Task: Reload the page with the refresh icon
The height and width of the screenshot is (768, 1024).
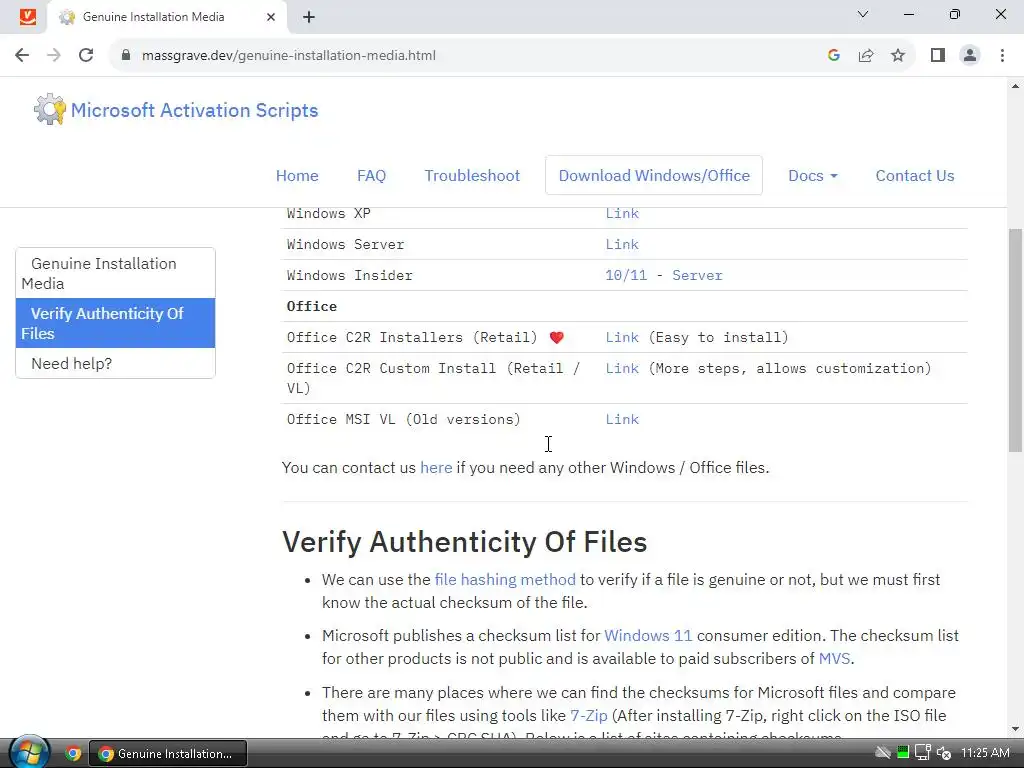Action: click(86, 56)
